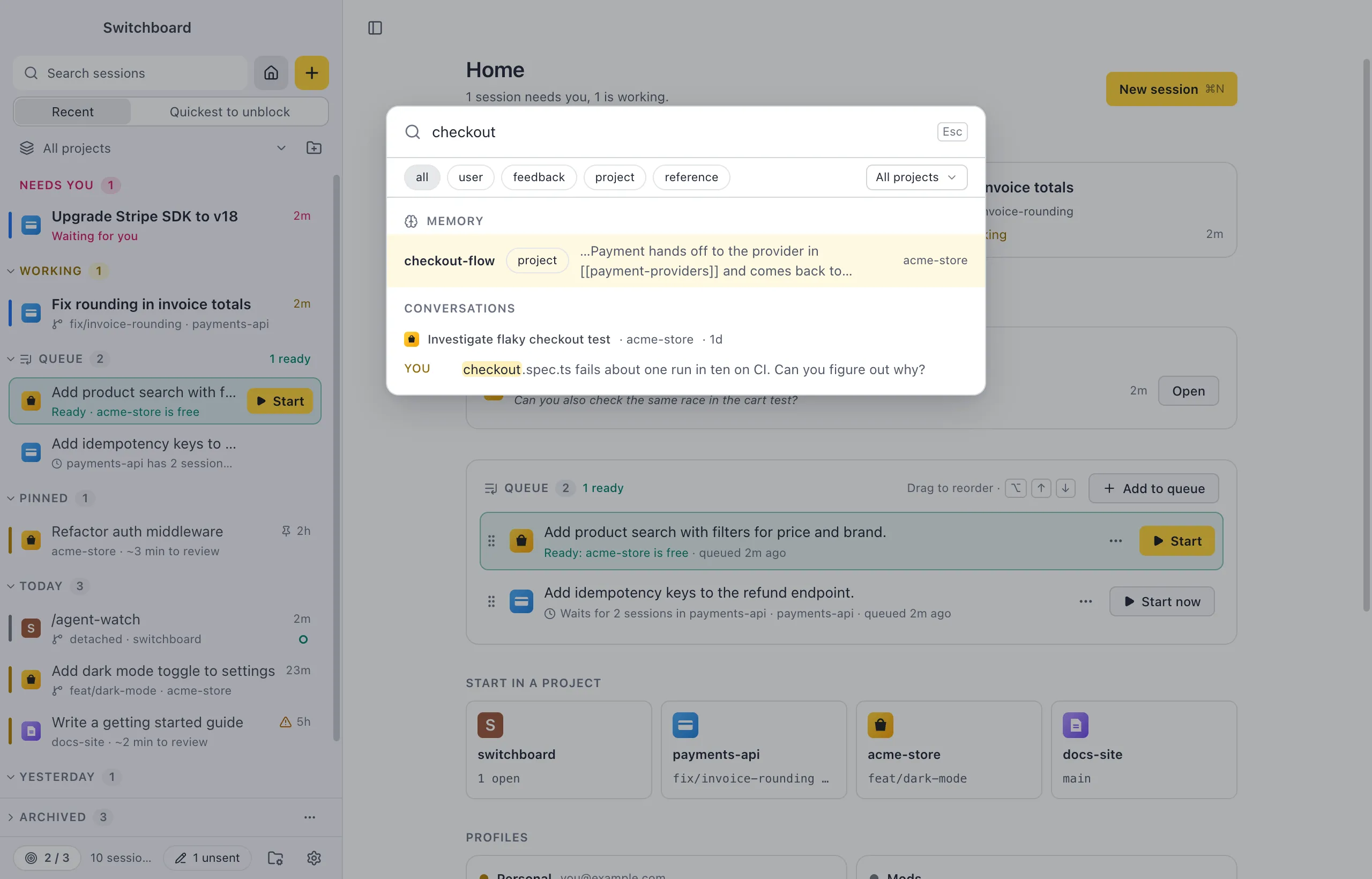Open Investigate flaky checkout test conversation
This screenshot has height=879, width=1372.
pyautogui.click(x=685, y=339)
